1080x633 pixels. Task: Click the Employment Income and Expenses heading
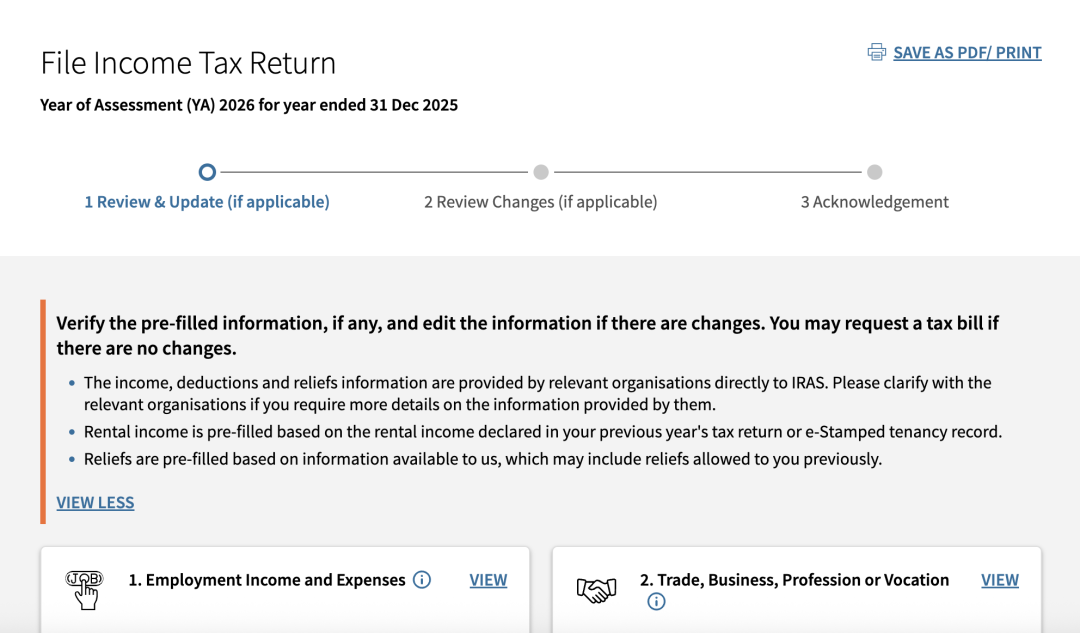[x=267, y=580]
